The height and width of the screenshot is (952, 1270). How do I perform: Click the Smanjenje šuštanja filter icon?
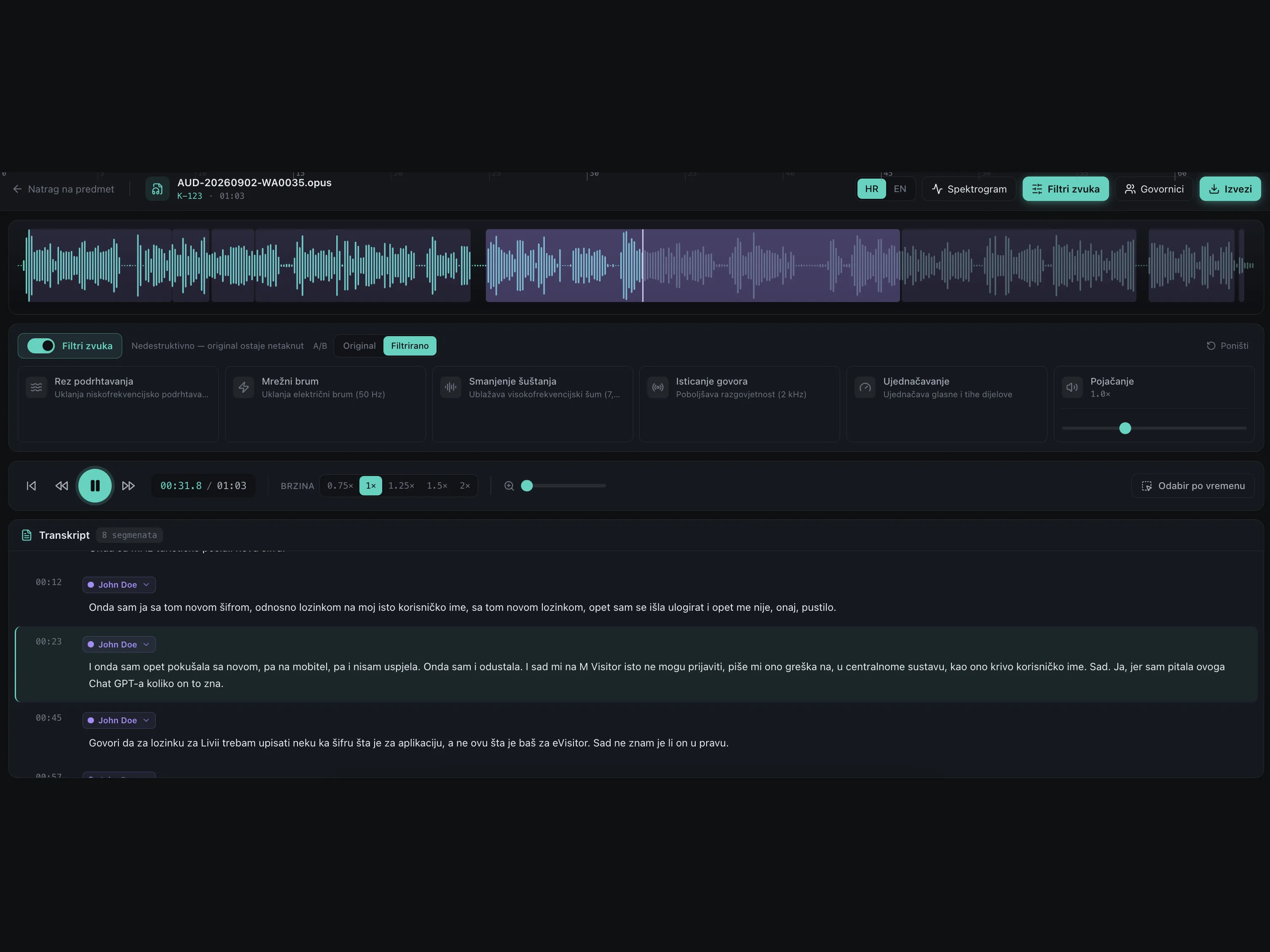pos(451,388)
